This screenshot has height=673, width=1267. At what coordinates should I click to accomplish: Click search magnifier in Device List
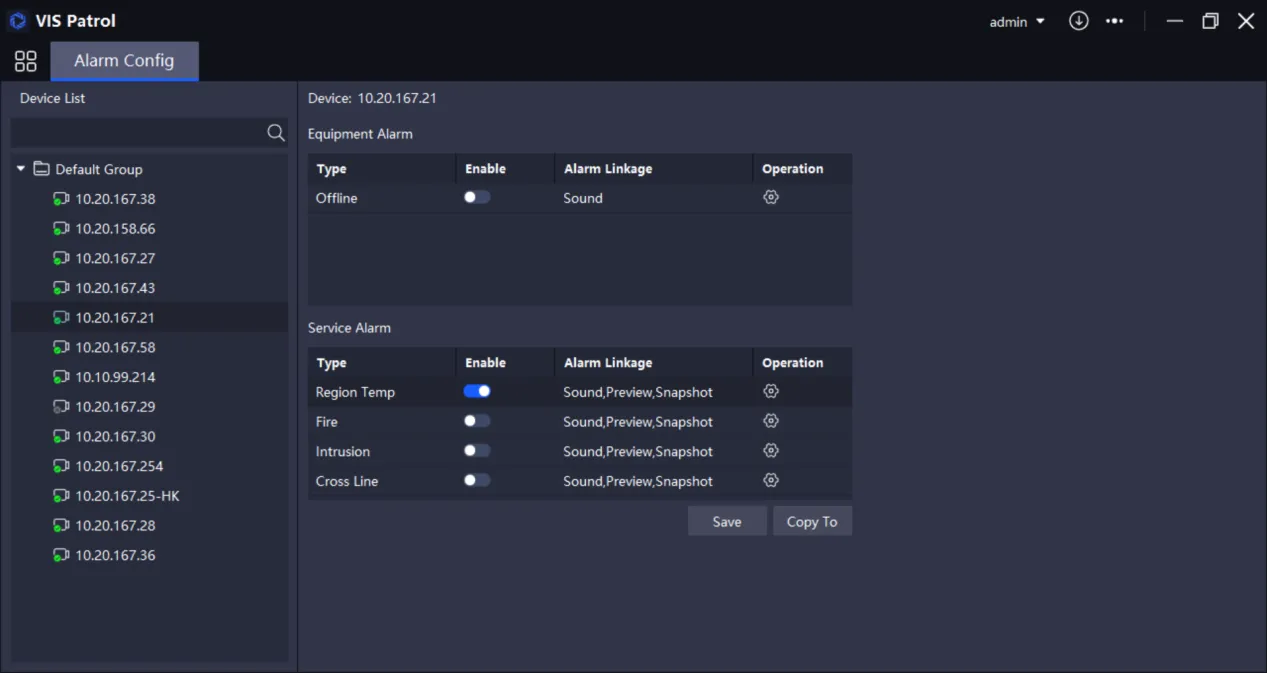[276, 133]
